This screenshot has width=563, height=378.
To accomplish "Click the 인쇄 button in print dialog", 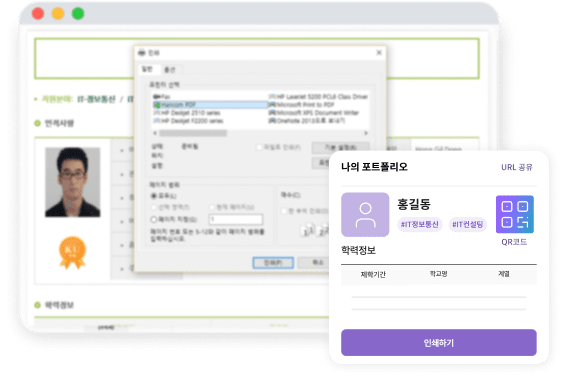I will click(273, 262).
